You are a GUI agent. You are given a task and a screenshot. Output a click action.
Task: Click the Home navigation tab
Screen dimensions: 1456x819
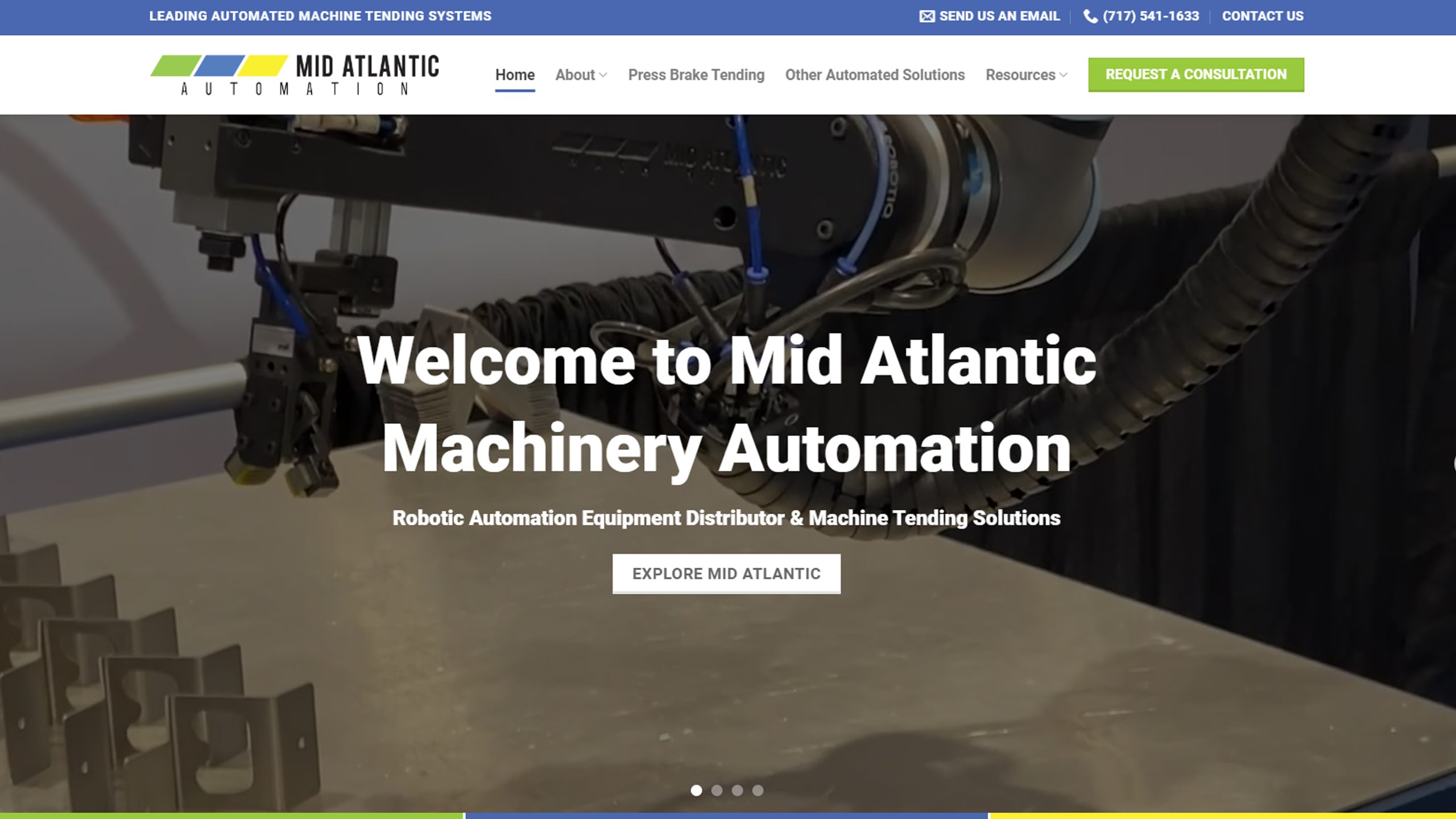click(515, 75)
